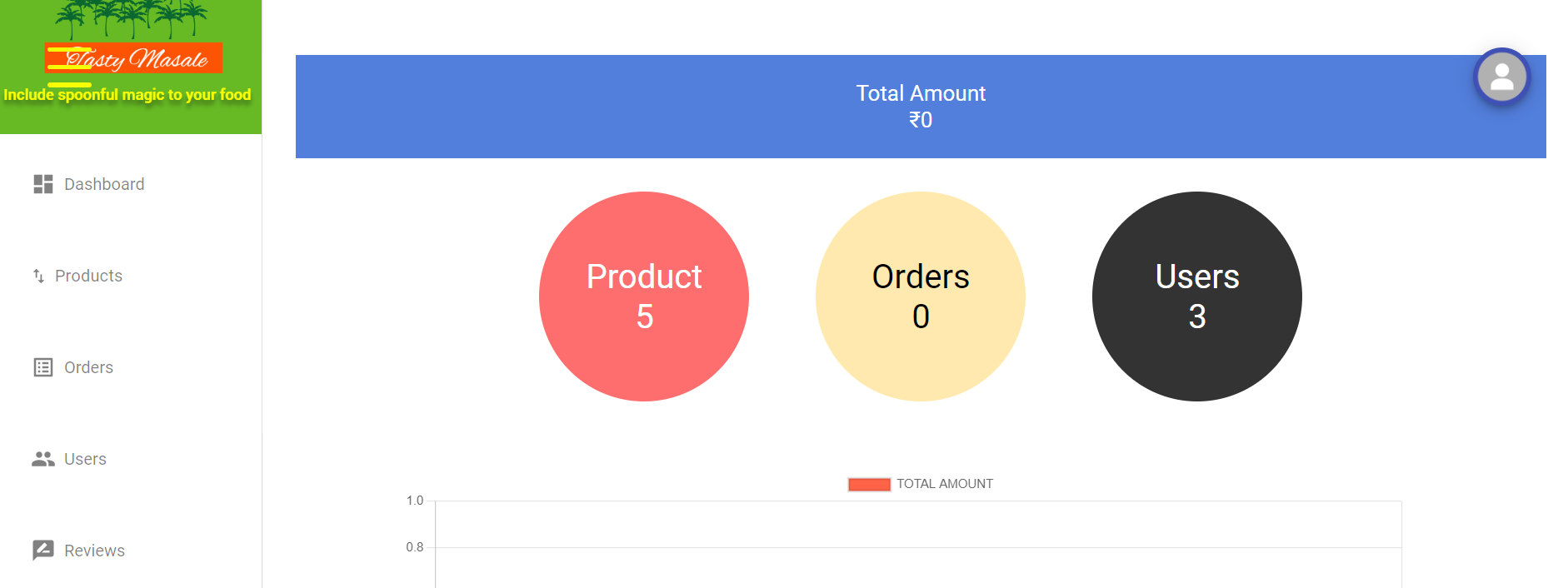The image size is (1568, 588).
Task: Click the Dashboard grid icon
Action: 43,184
